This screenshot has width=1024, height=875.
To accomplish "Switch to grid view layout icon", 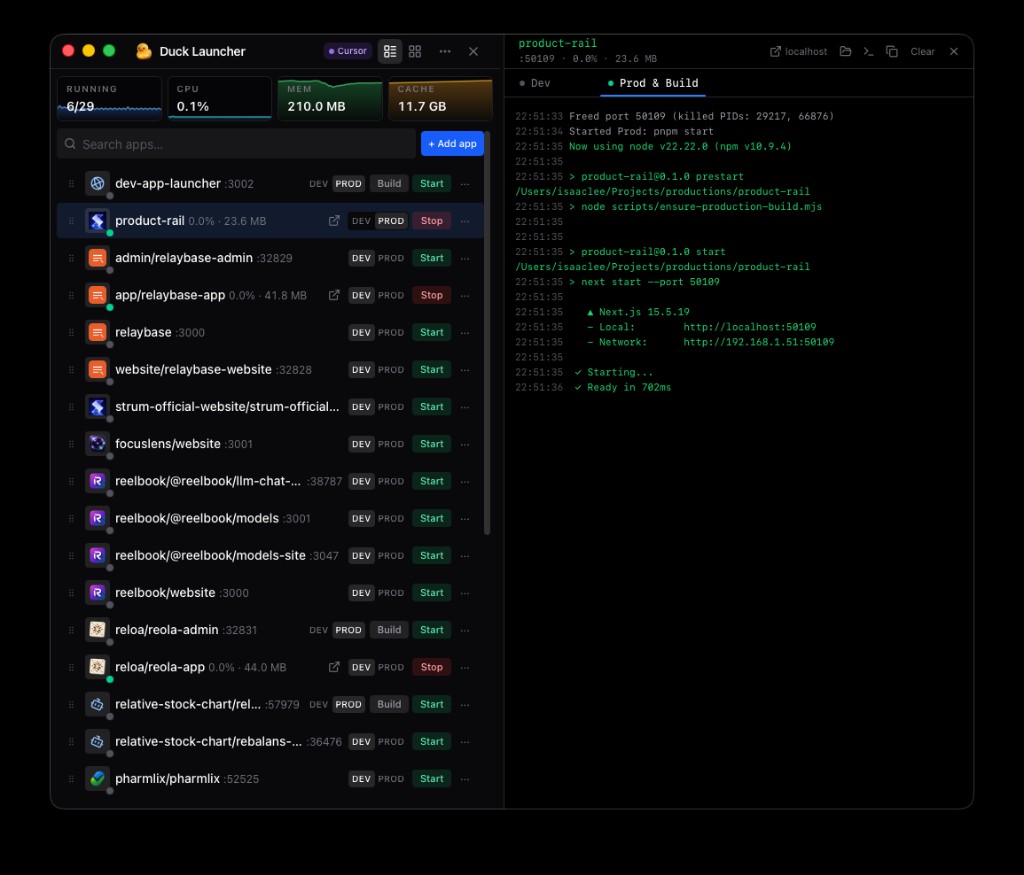I will [415, 51].
